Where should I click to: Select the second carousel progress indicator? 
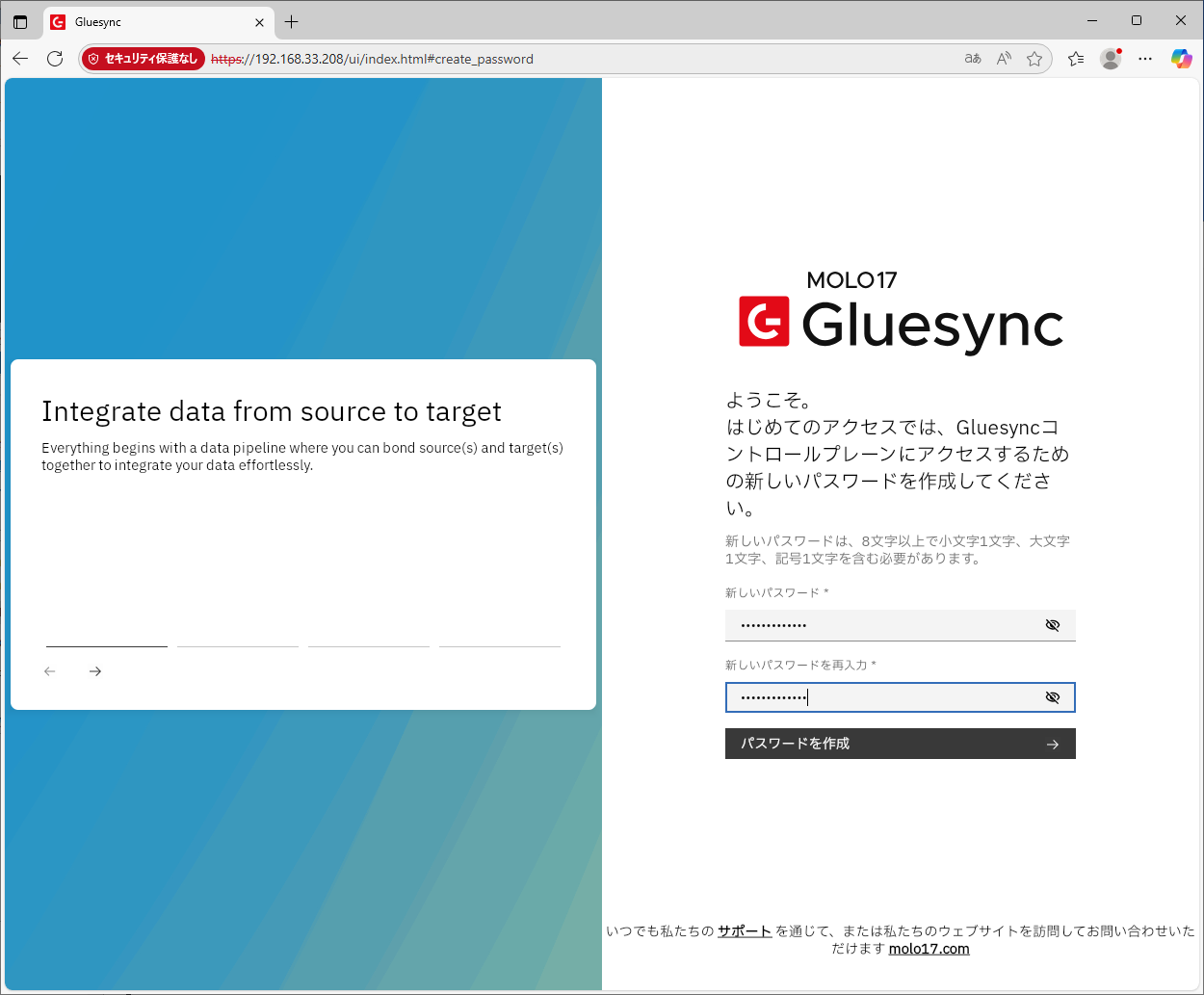(238, 646)
